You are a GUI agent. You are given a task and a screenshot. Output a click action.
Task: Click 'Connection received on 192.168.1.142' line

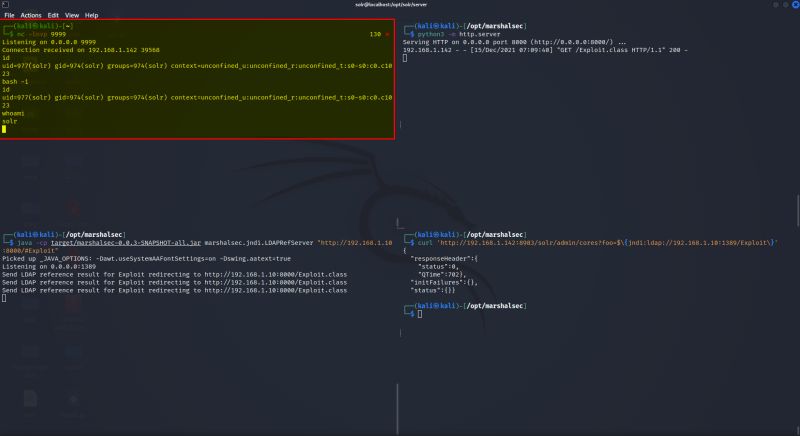click(x=81, y=50)
